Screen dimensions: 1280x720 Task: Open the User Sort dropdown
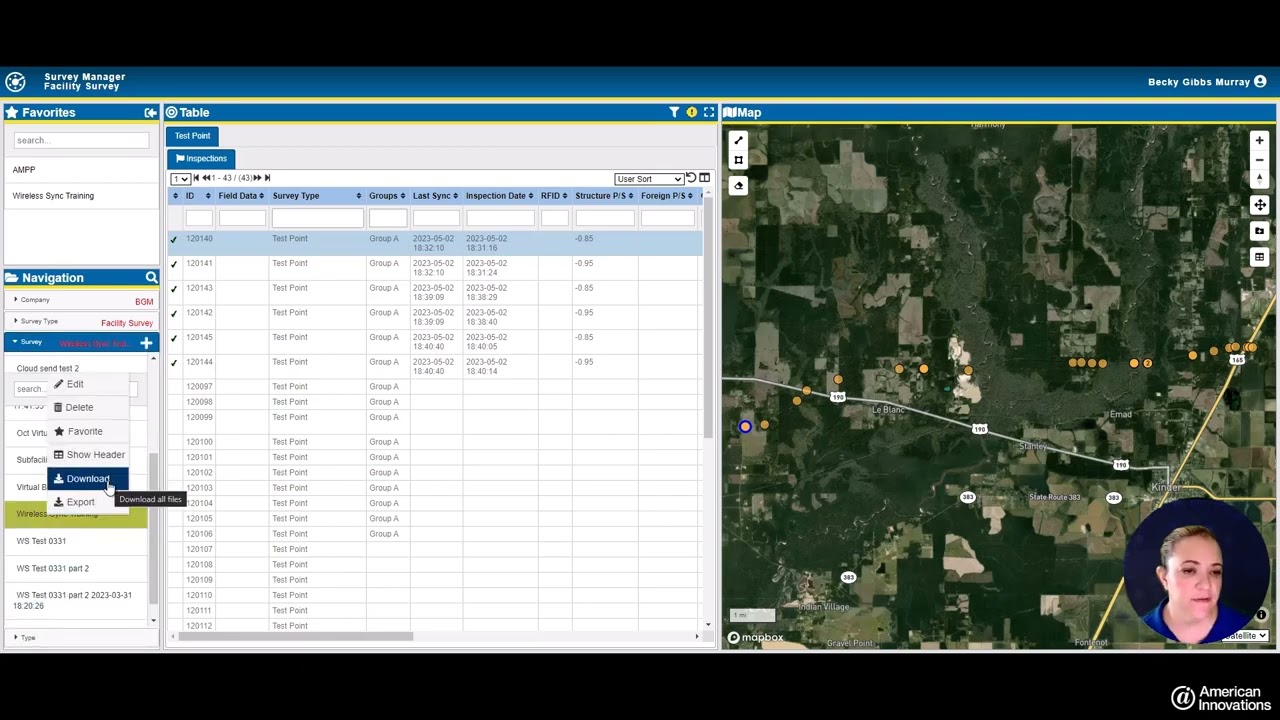[x=649, y=179]
